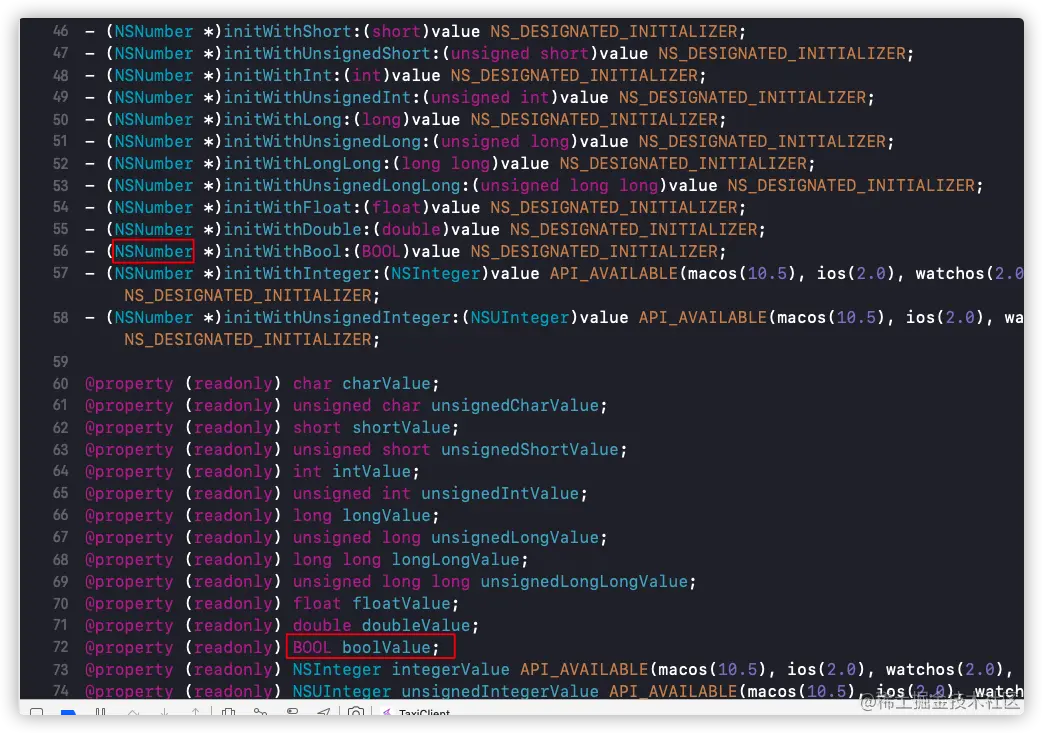The width and height of the screenshot is (1042, 733).
Task: Click the charValue property name
Action: click(x=386, y=383)
